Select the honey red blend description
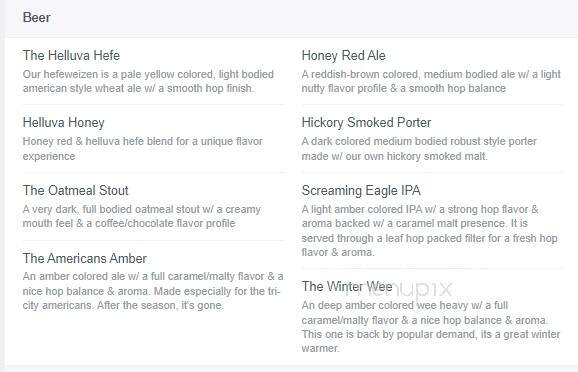Viewport: 578px width, 372px height. [x=143, y=149]
